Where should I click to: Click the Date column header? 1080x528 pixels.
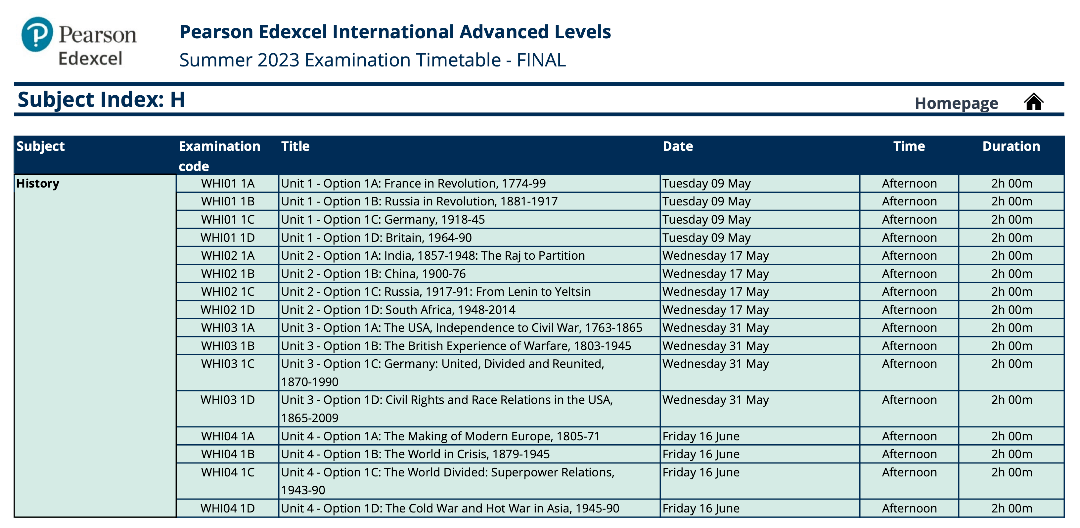pos(678,146)
